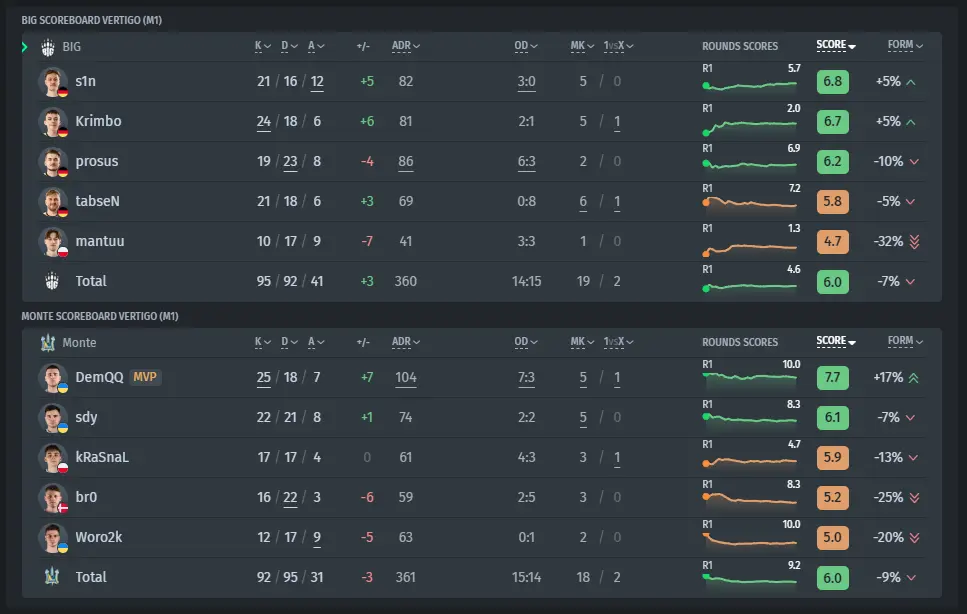
Task: Click s1n round scores sparkline
Action: (x=751, y=86)
